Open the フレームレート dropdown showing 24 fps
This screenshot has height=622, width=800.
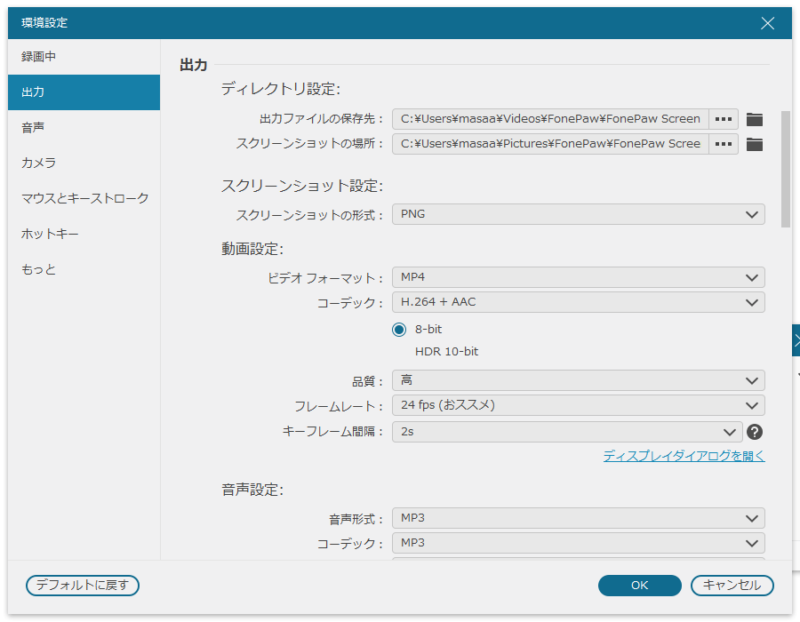click(580, 406)
